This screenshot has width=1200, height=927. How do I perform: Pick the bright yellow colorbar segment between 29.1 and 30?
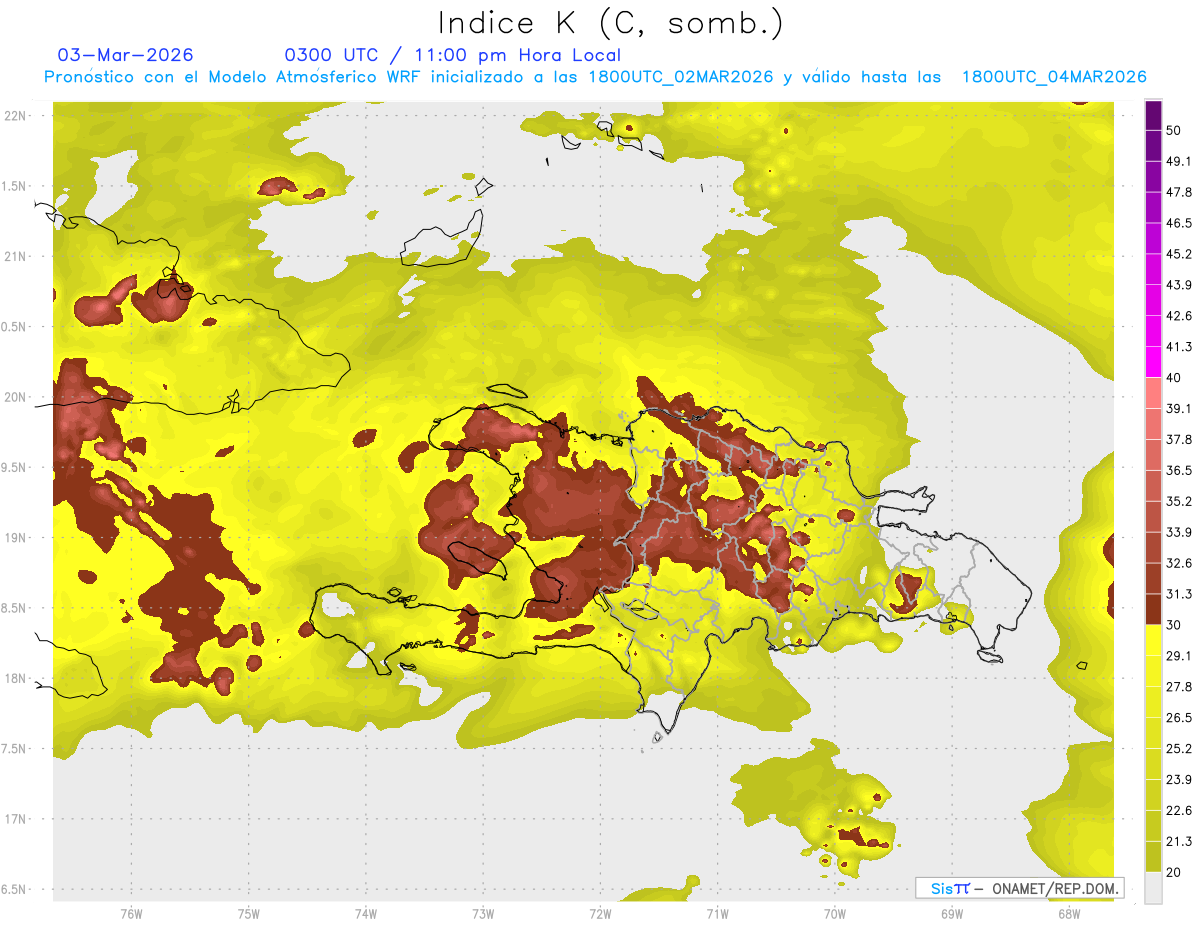click(1153, 640)
